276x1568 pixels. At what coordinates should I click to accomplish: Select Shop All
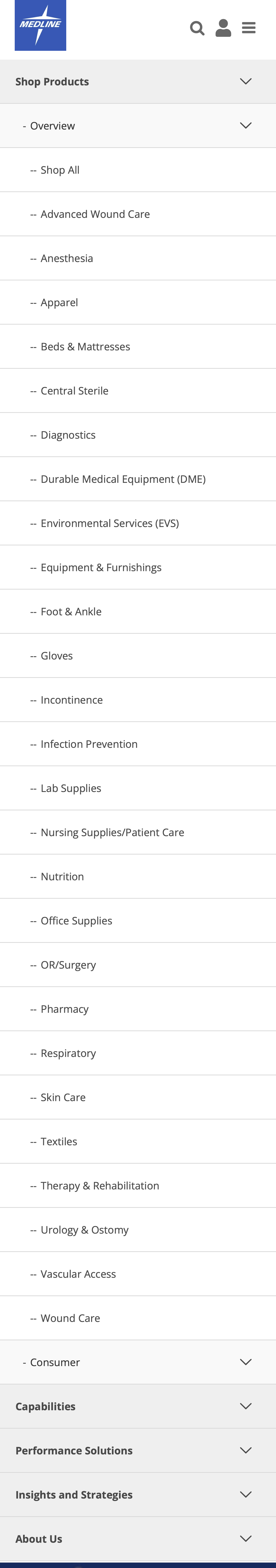pyautogui.click(x=60, y=169)
